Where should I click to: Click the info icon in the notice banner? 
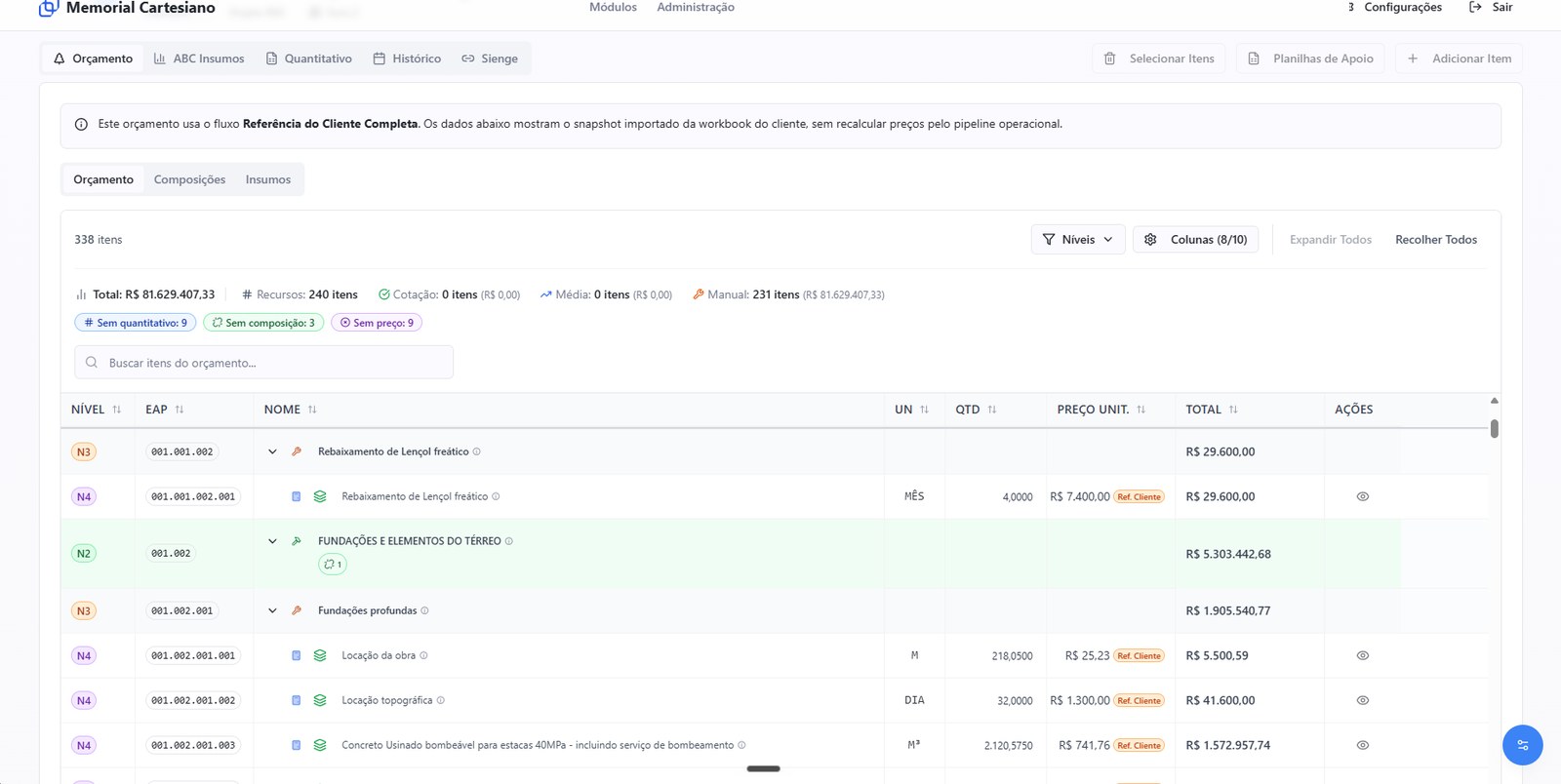point(81,124)
